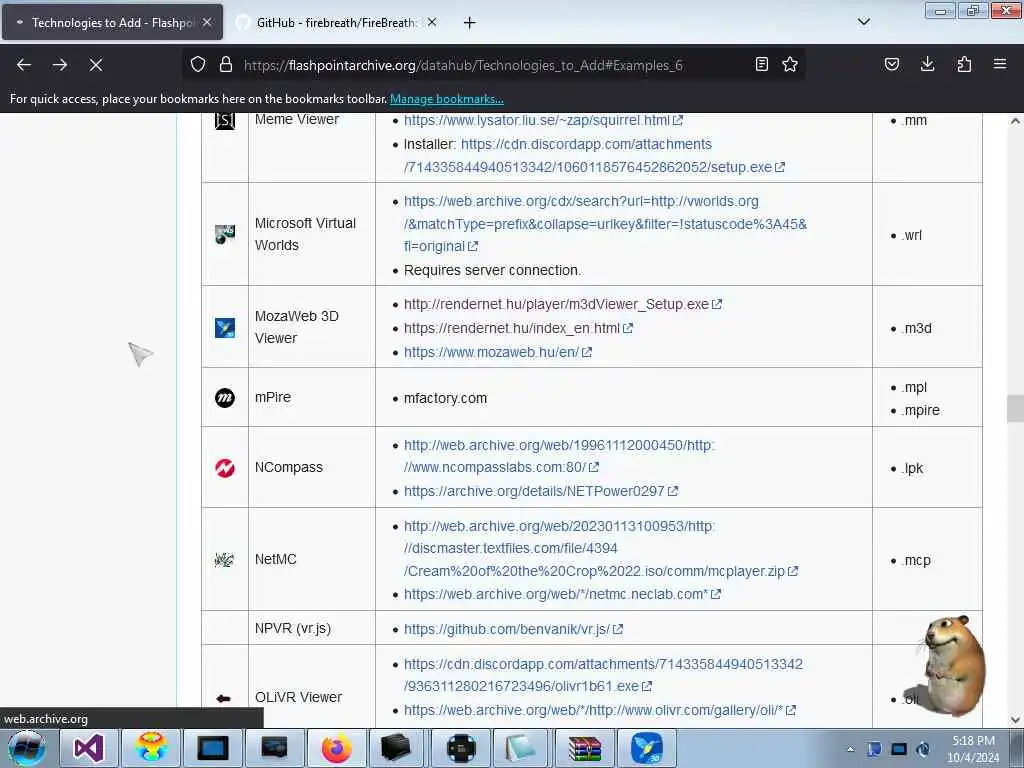Click the Meme Viewer icon
The height and width of the screenshot is (768, 1024).
coord(225,121)
